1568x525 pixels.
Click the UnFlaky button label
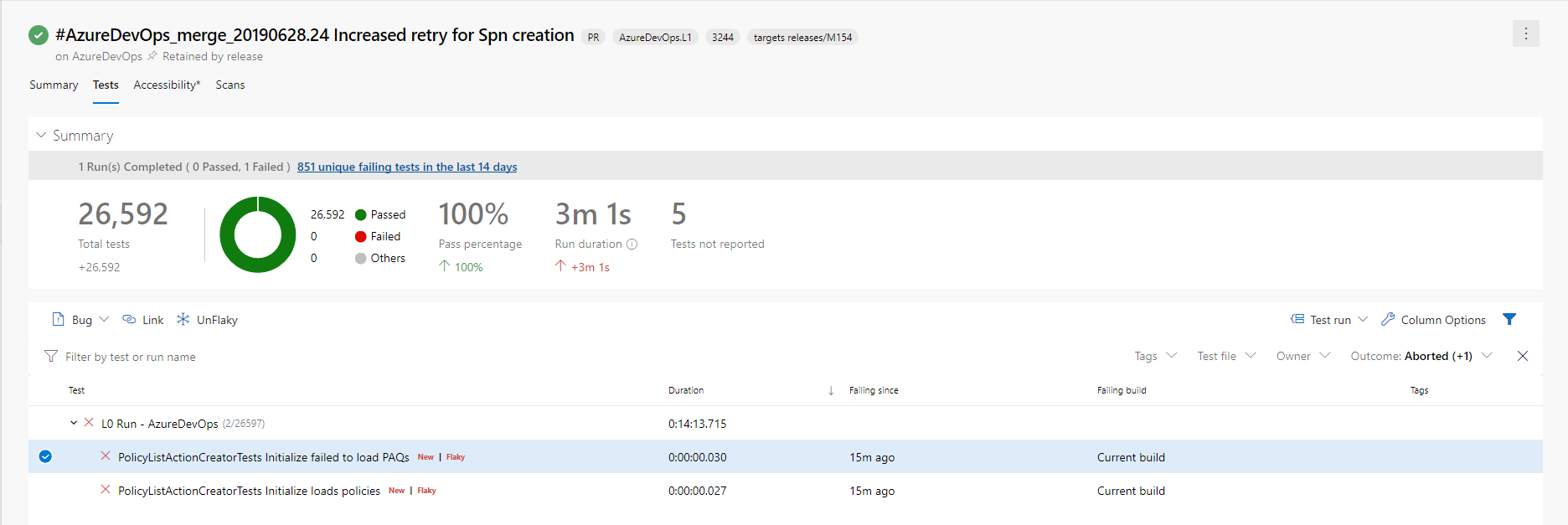click(217, 320)
